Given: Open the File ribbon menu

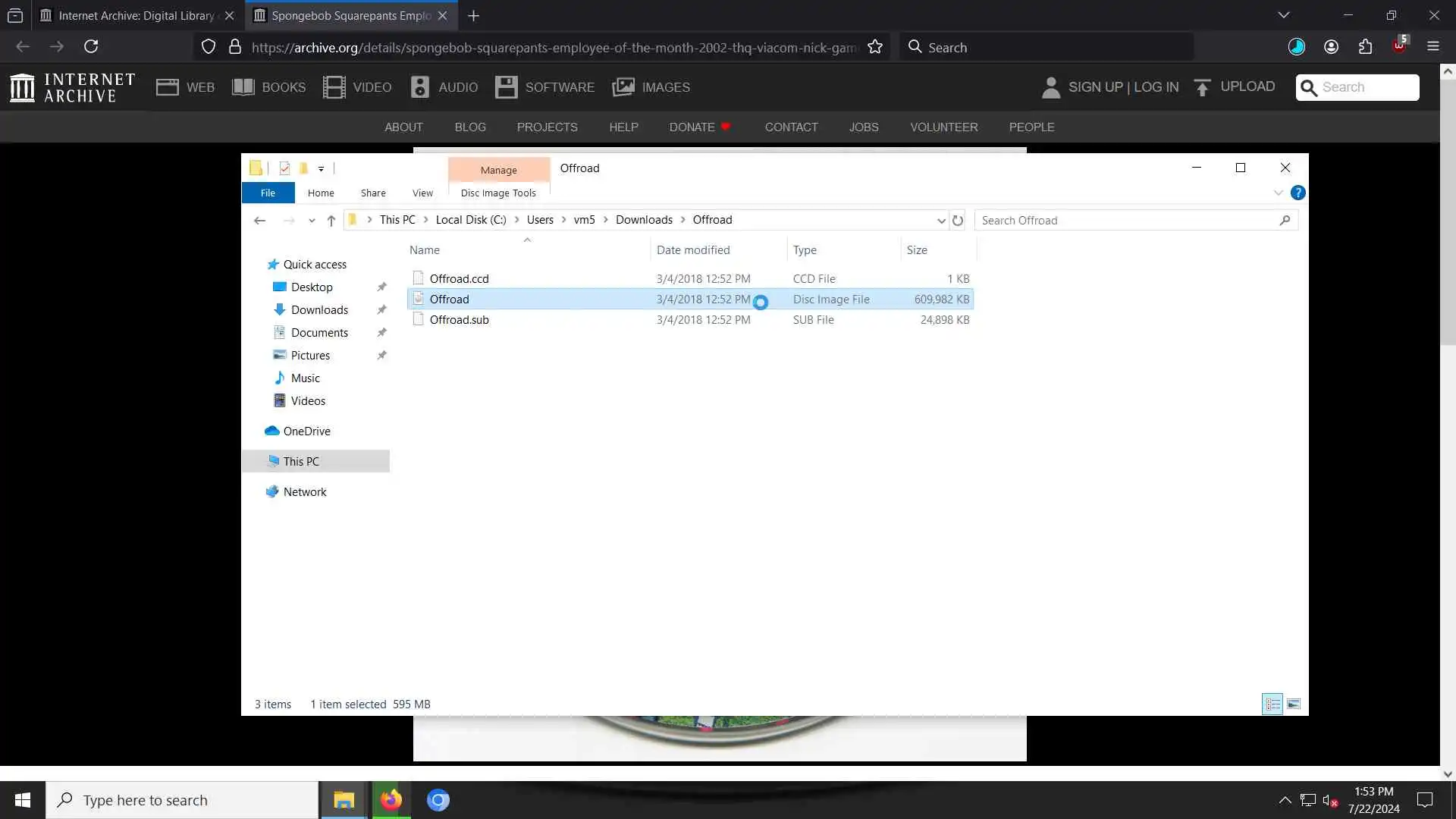Looking at the screenshot, I should click(x=268, y=193).
